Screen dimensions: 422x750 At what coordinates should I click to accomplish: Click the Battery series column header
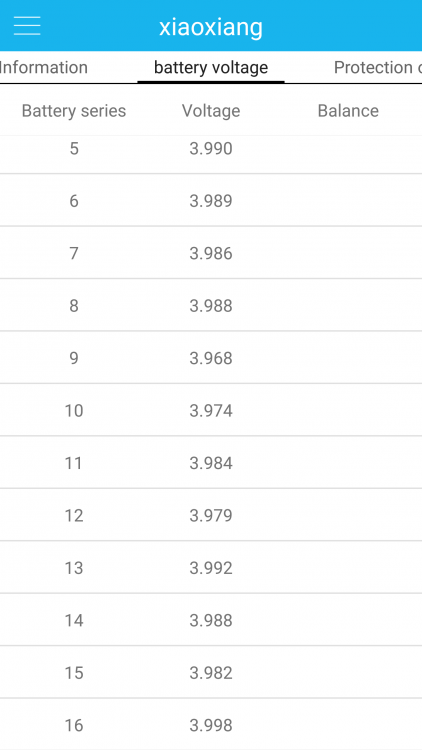pyautogui.click(x=74, y=111)
